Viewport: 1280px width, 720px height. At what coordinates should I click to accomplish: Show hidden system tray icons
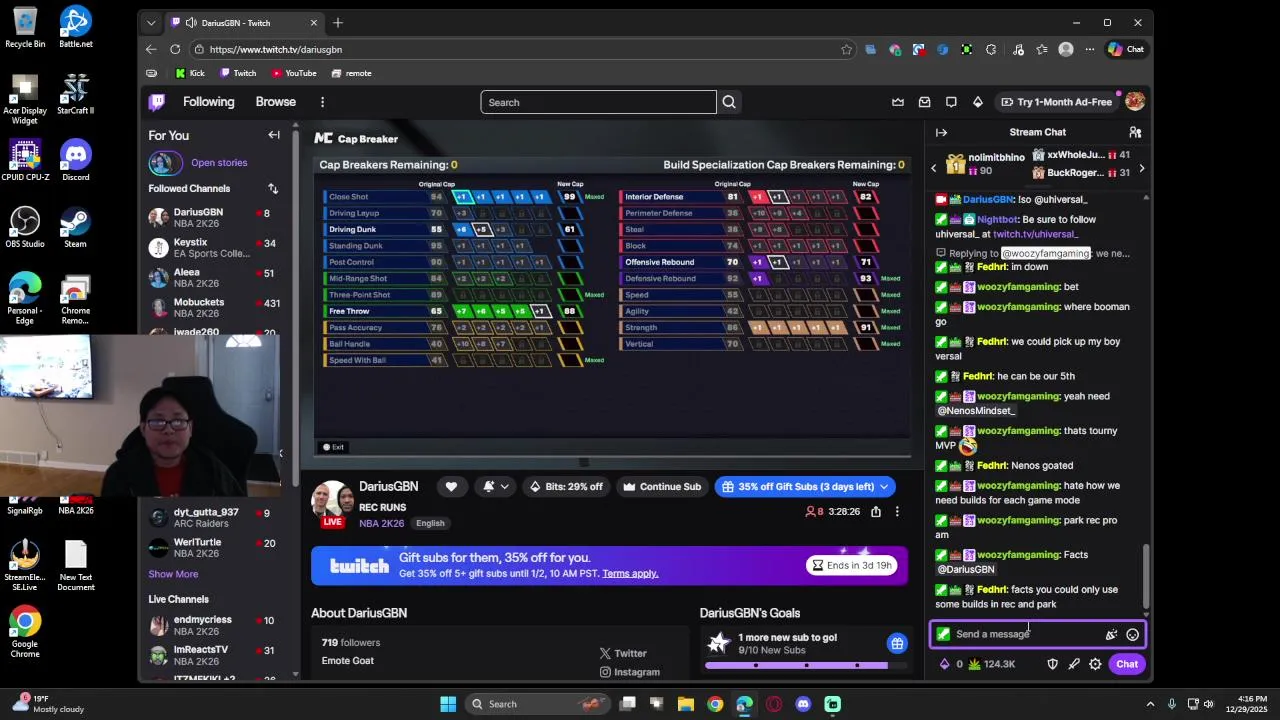1150,704
